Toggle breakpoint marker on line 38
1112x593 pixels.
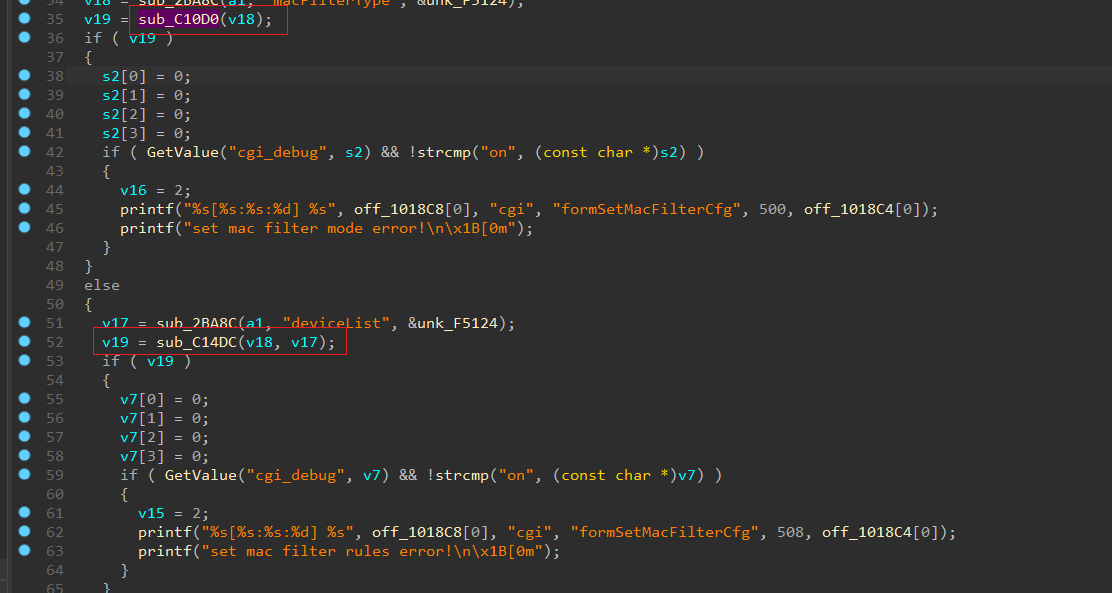coord(24,76)
